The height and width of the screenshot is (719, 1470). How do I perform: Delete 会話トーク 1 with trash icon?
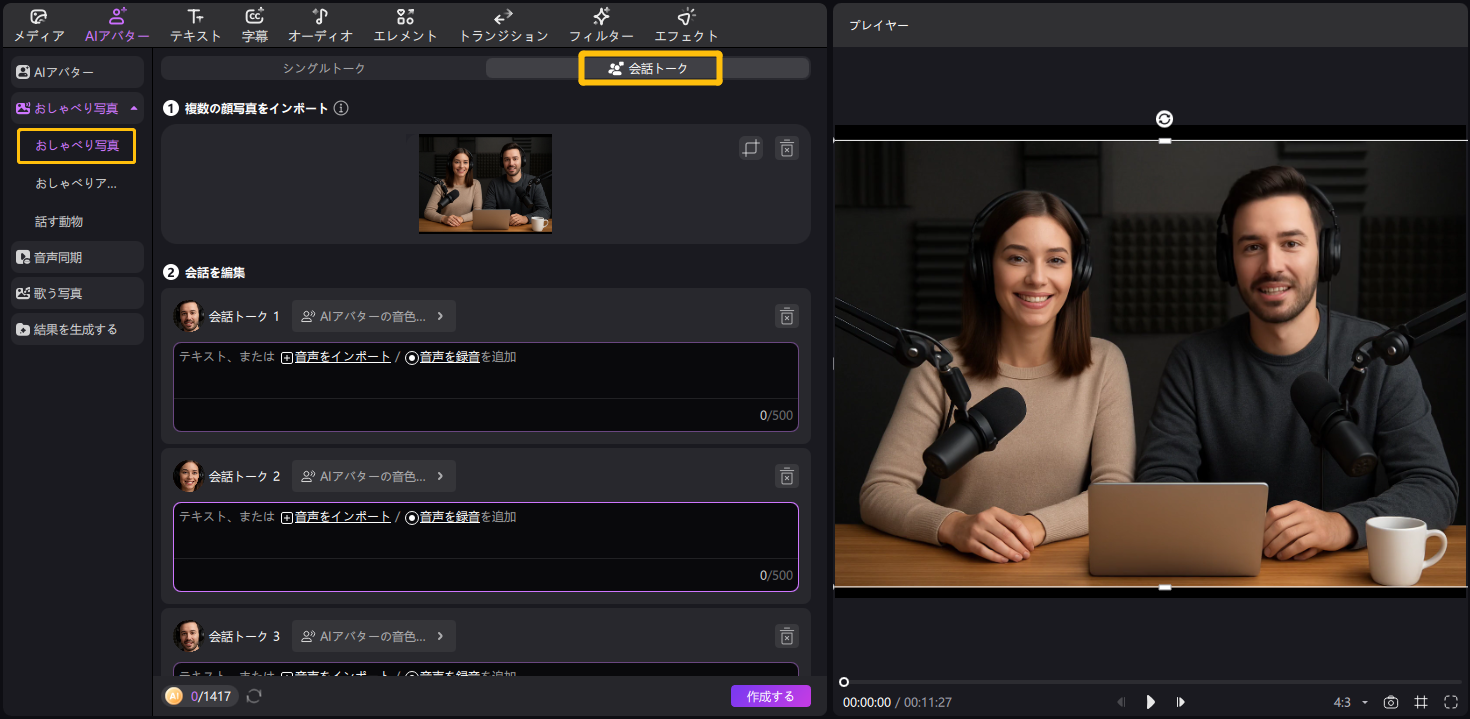click(x=786, y=316)
